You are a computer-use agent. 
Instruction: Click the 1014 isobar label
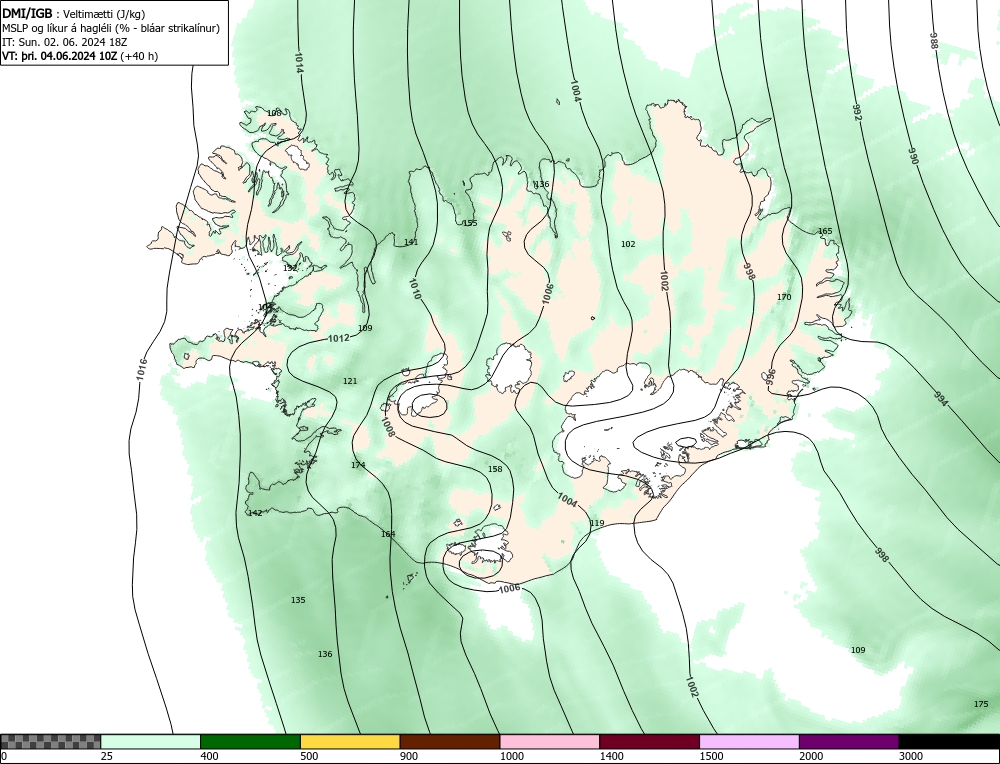[299, 62]
